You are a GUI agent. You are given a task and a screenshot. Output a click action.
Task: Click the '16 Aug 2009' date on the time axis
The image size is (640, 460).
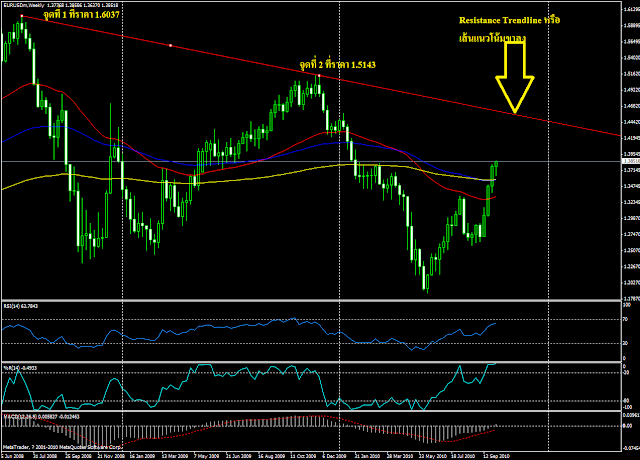pos(271,456)
